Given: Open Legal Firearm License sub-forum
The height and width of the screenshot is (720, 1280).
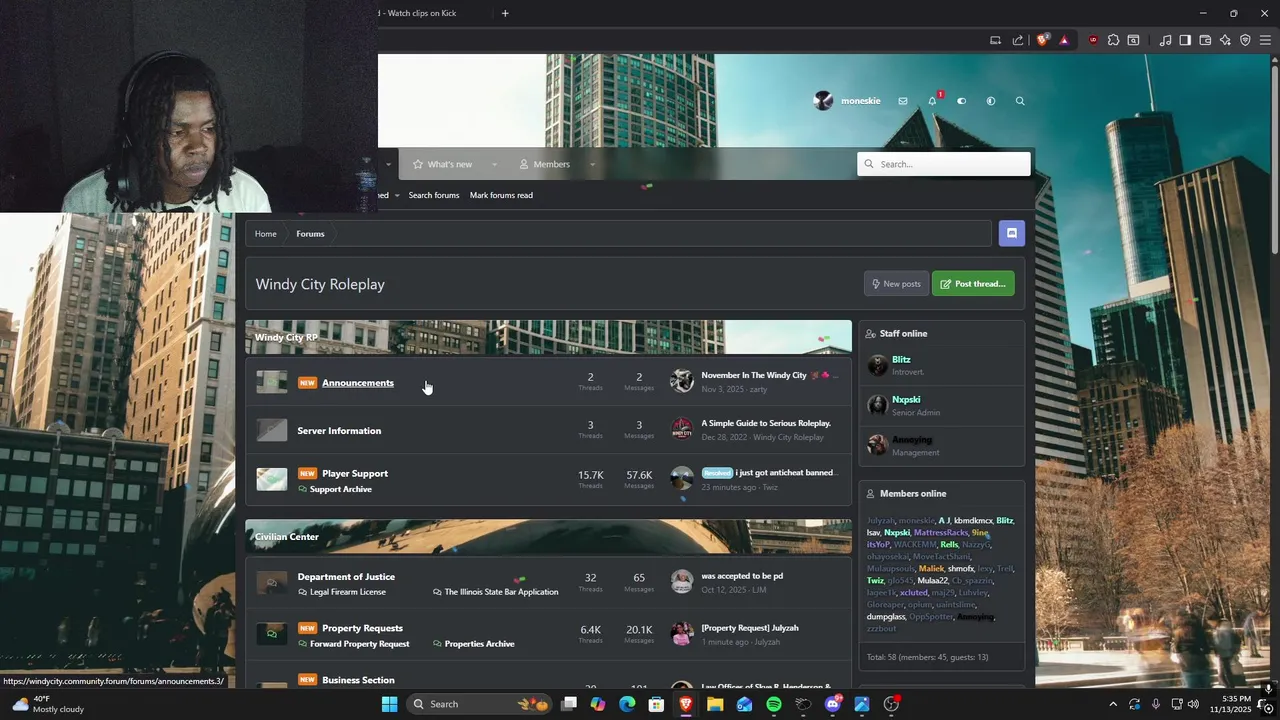Looking at the screenshot, I should click(x=348, y=592).
